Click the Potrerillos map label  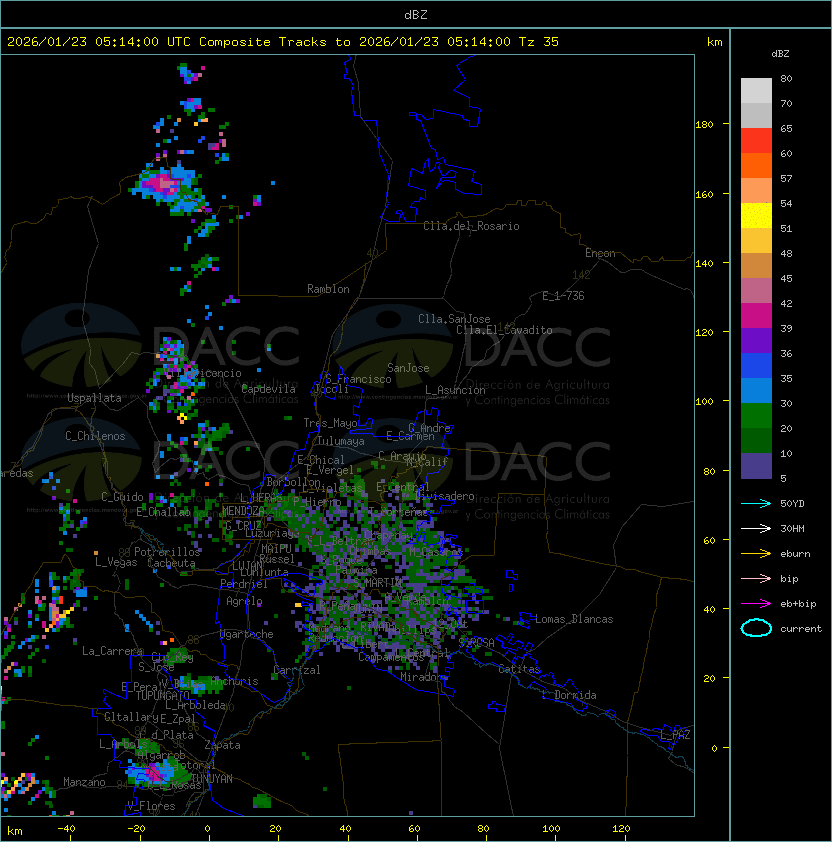pyautogui.click(x=167, y=552)
